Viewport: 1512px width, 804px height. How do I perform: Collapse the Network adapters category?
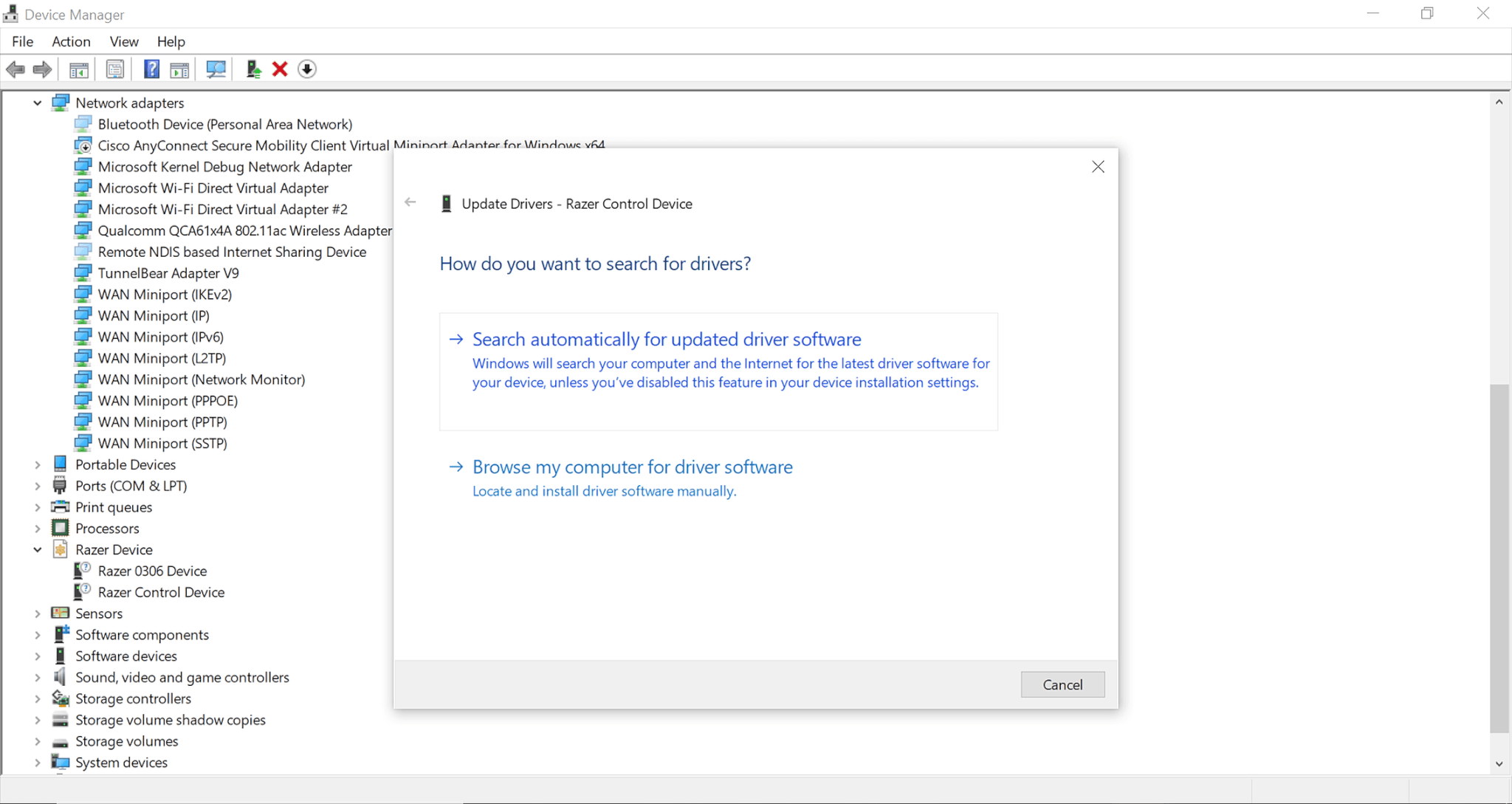[x=38, y=103]
